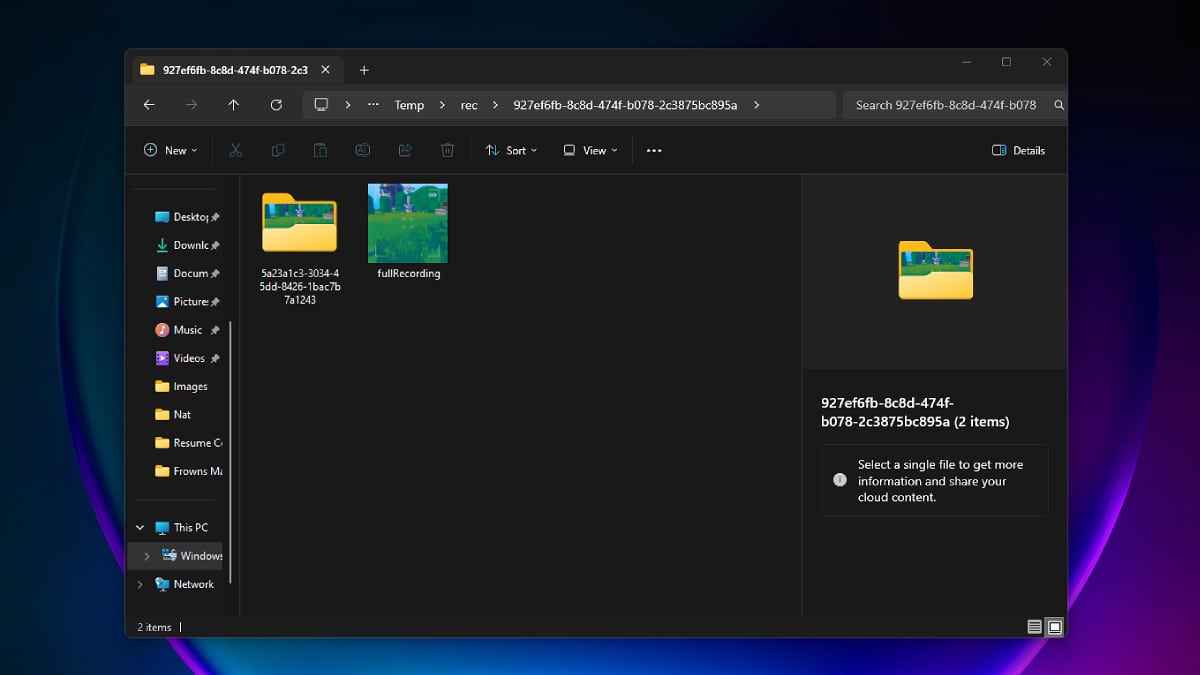Open the Sort dropdown

511,150
